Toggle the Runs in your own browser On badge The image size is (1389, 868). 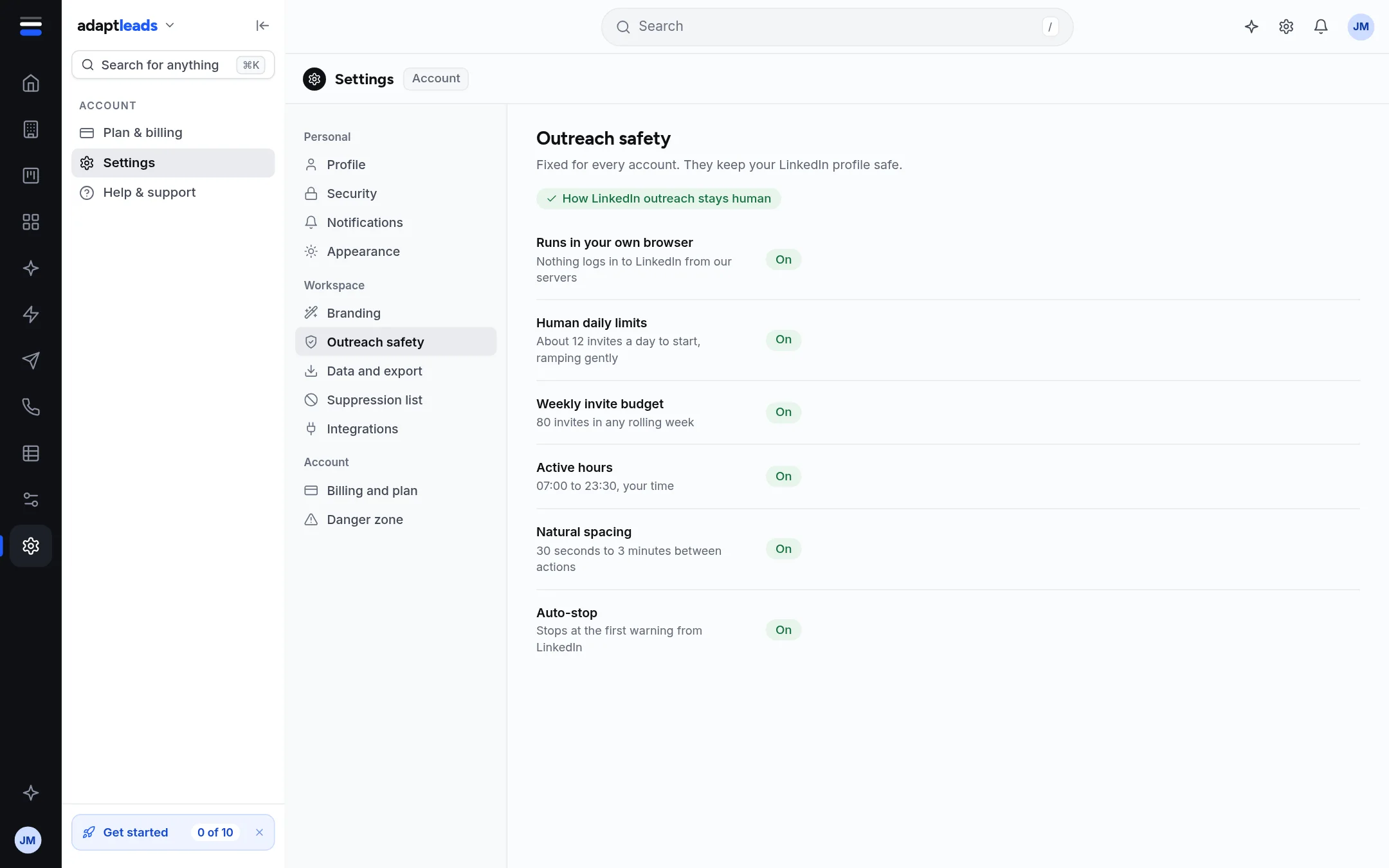pos(783,260)
